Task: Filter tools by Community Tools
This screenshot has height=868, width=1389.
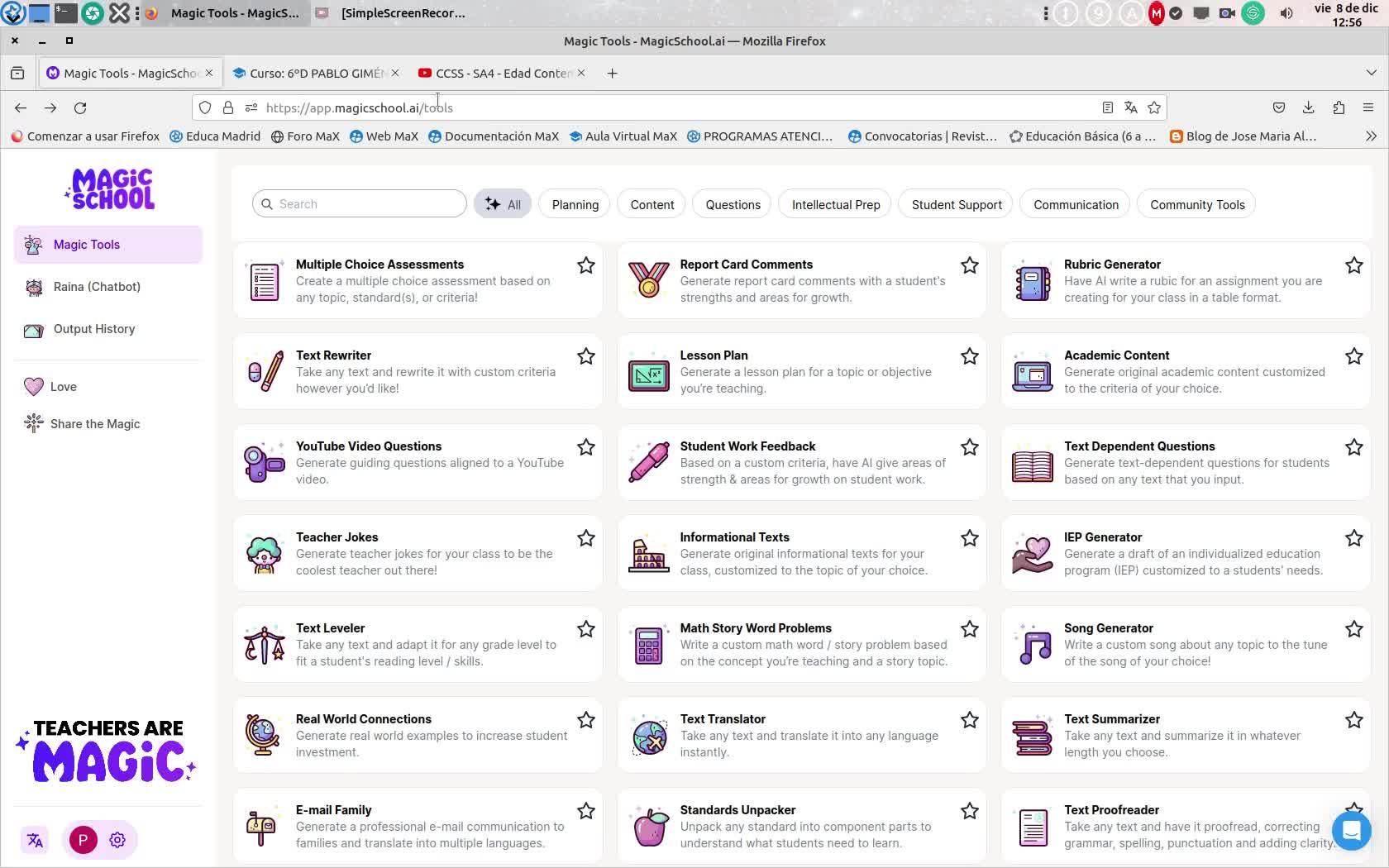Action: 1196,204
